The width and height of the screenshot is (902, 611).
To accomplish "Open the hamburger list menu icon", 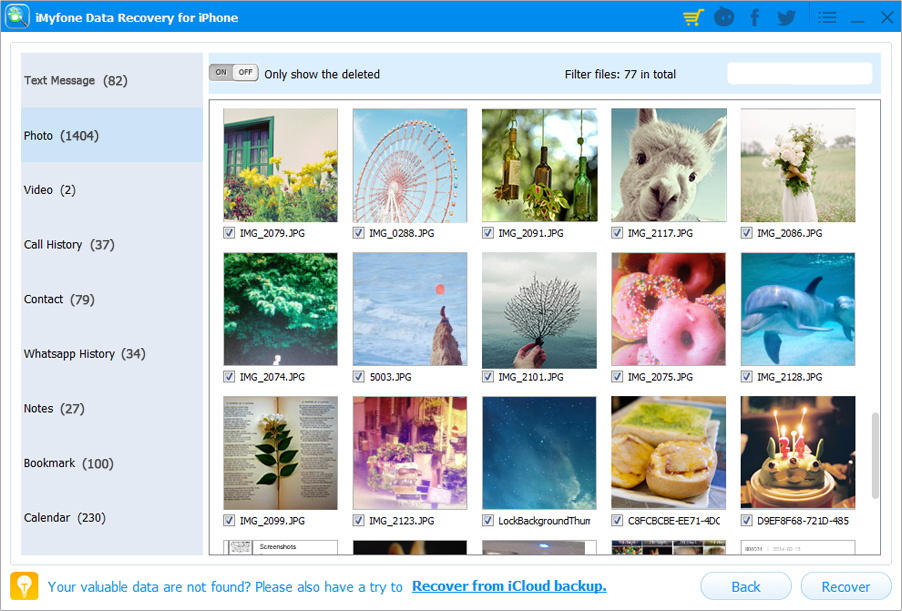I will click(827, 18).
